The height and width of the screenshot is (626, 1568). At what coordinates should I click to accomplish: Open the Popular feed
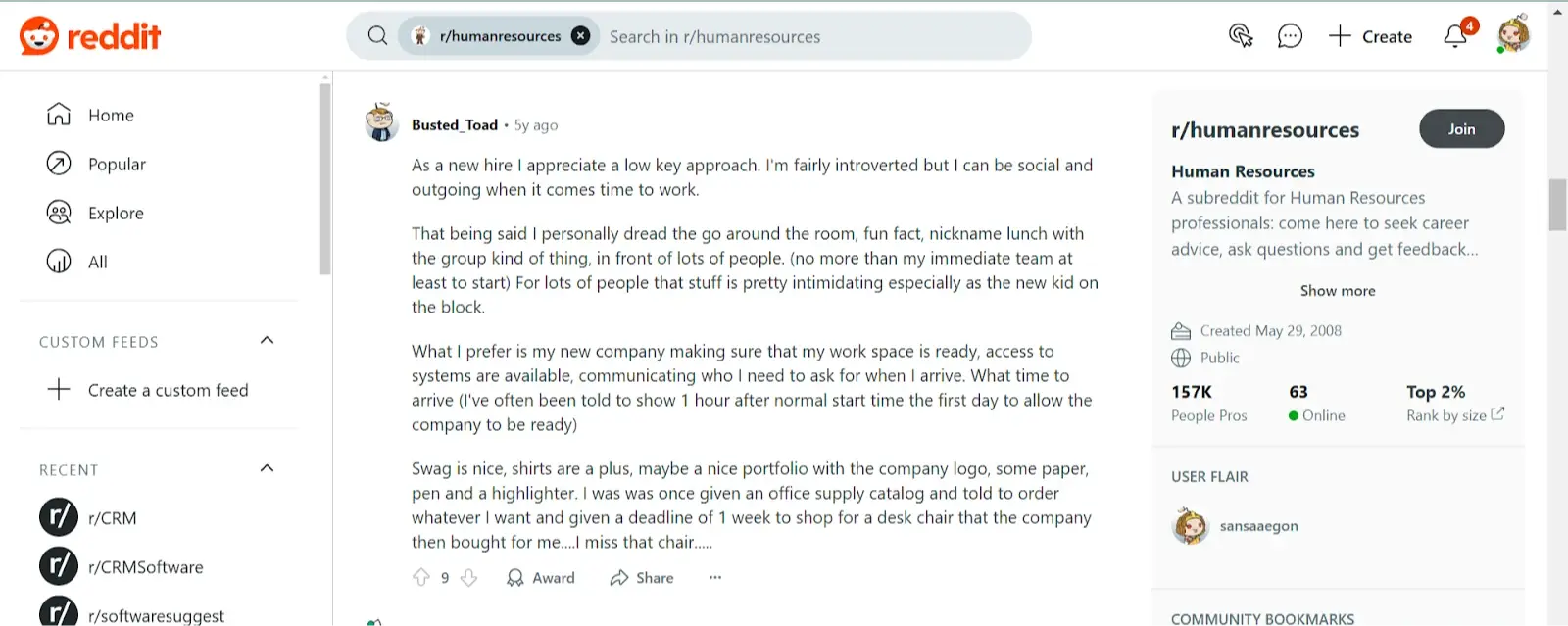(117, 164)
